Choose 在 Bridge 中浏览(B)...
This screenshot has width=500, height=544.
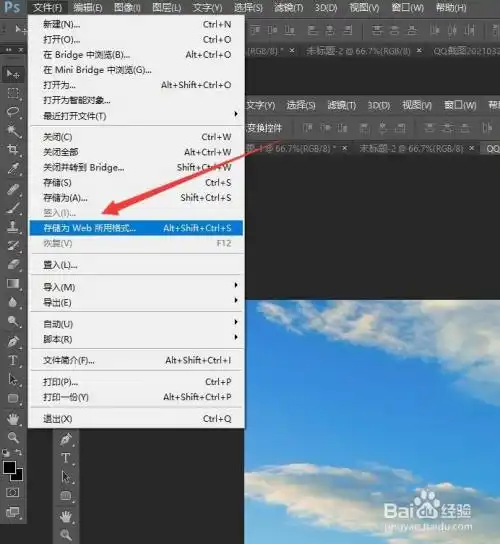(137, 54)
